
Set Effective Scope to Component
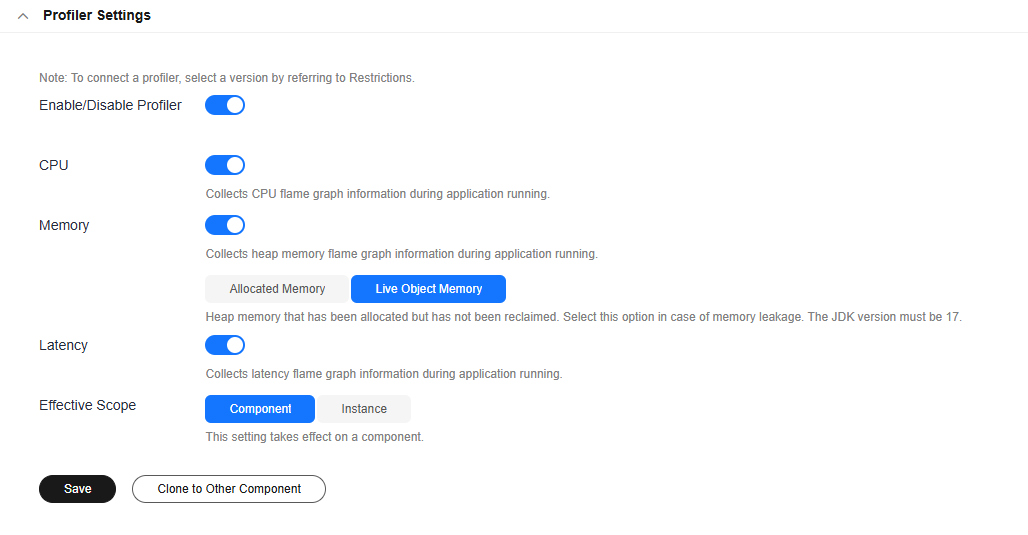(x=260, y=409)
